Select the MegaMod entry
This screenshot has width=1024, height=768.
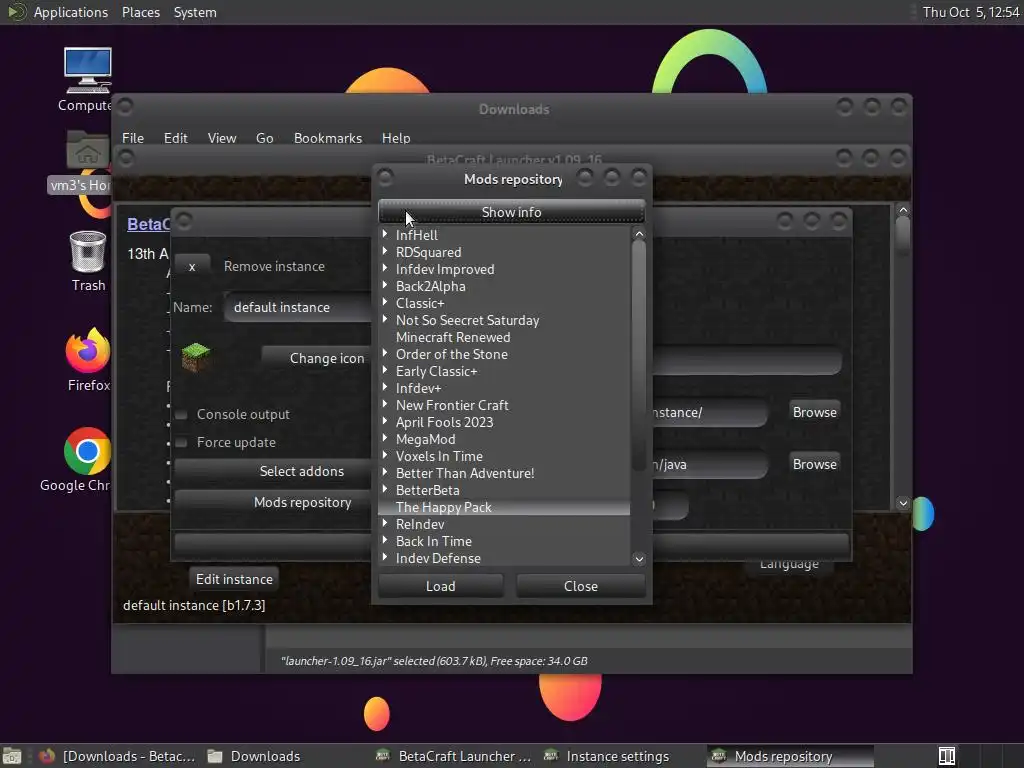tap(425, 439)
